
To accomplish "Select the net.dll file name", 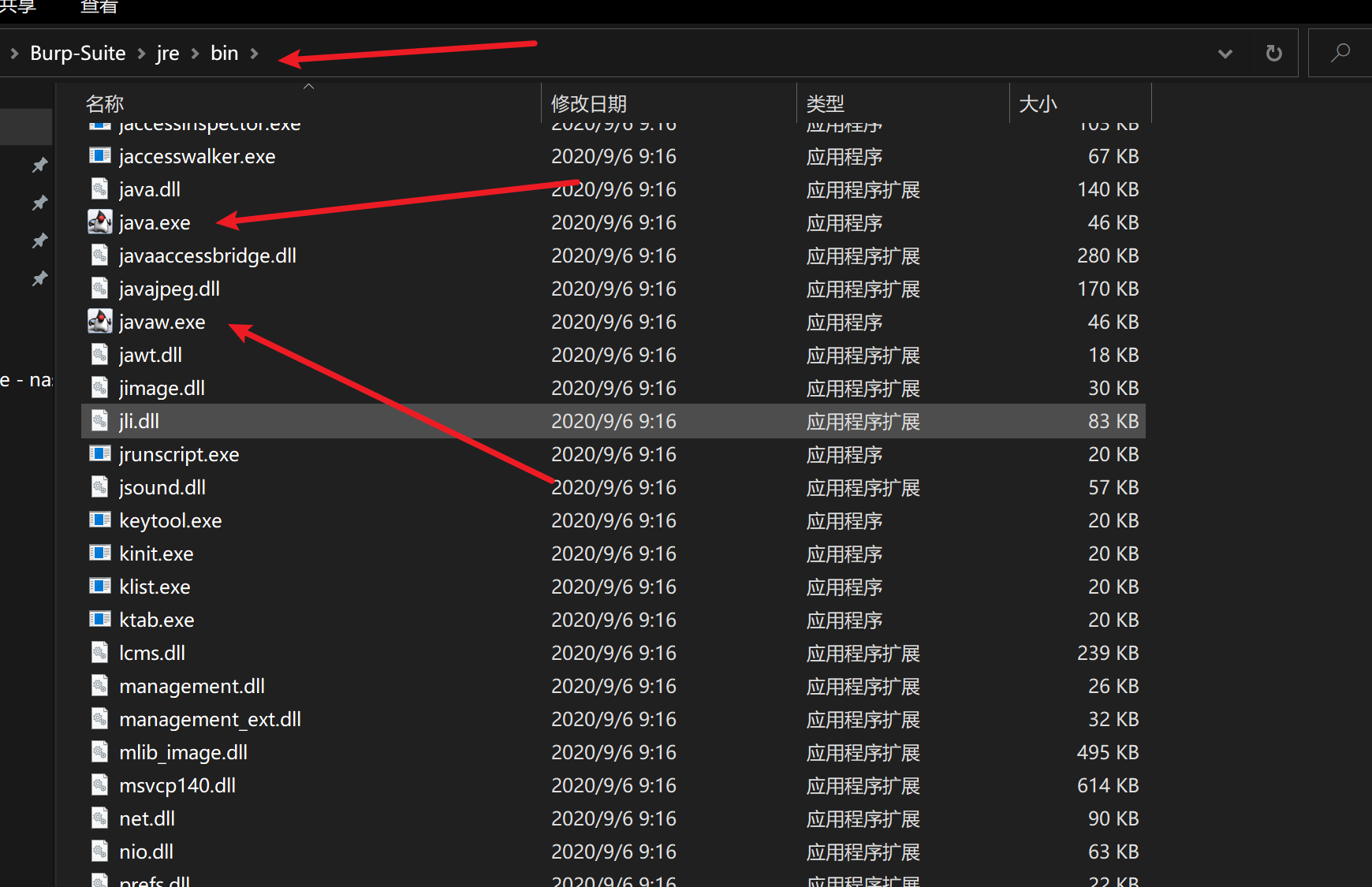I will pyautogui.click(x=147, y=819).
